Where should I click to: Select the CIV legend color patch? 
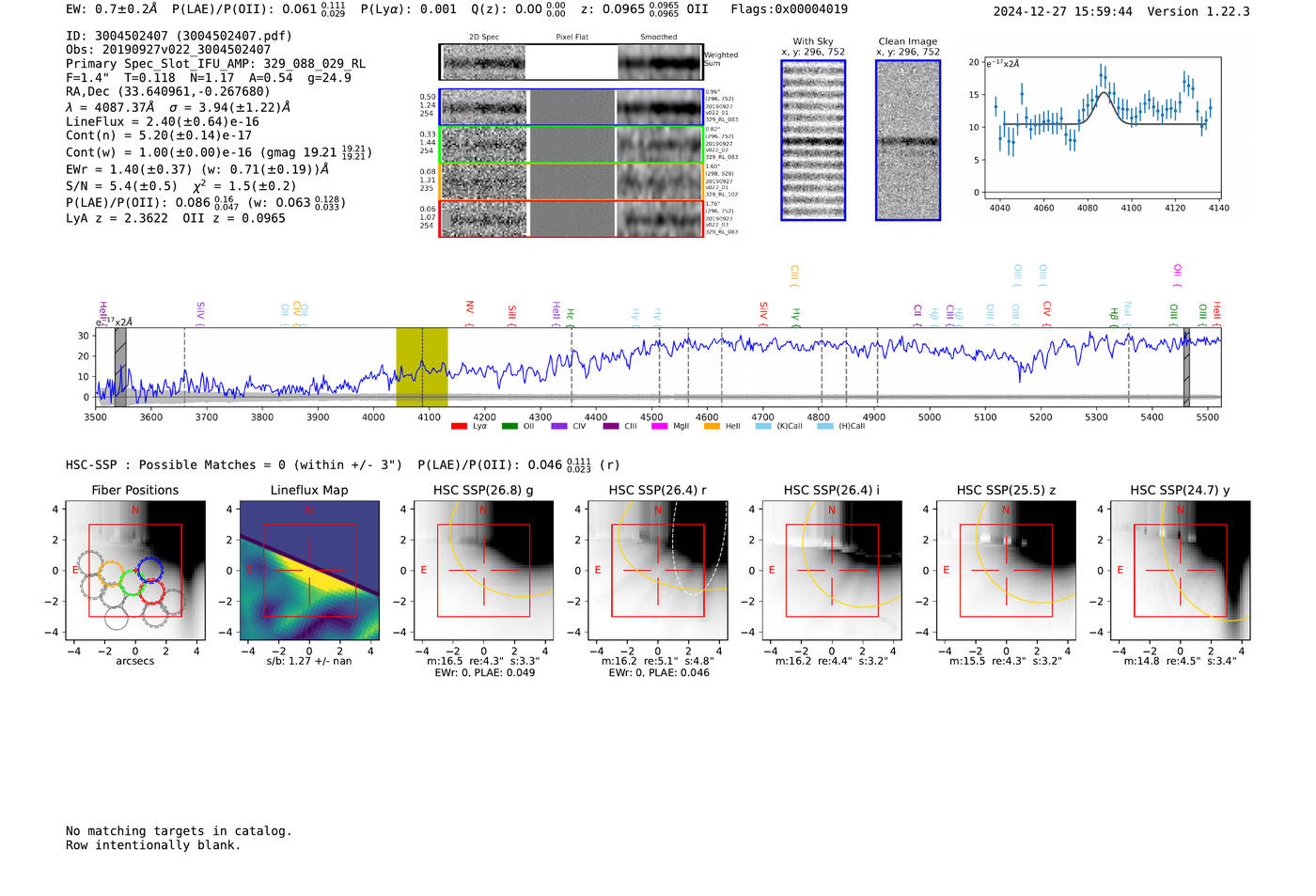(559, 427)
